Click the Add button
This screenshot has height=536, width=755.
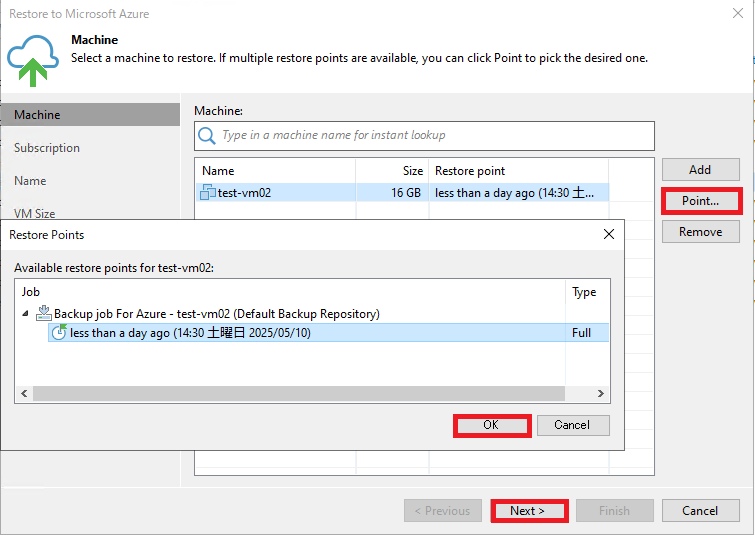[x=701, y=170]
